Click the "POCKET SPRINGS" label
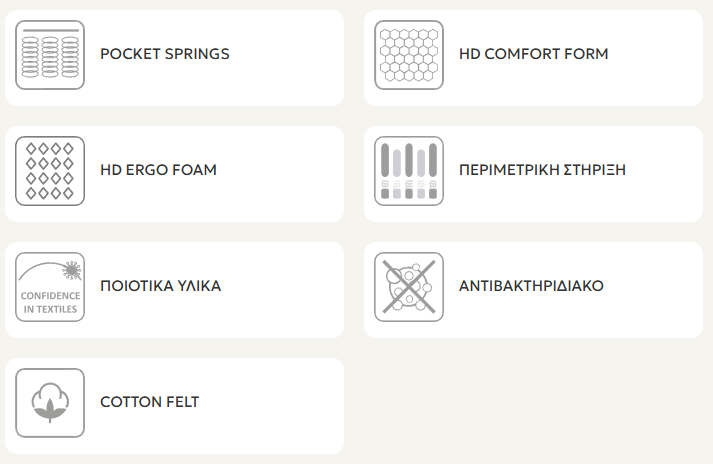713x464 pixels. pyautogui.click(x=165, y=54)
